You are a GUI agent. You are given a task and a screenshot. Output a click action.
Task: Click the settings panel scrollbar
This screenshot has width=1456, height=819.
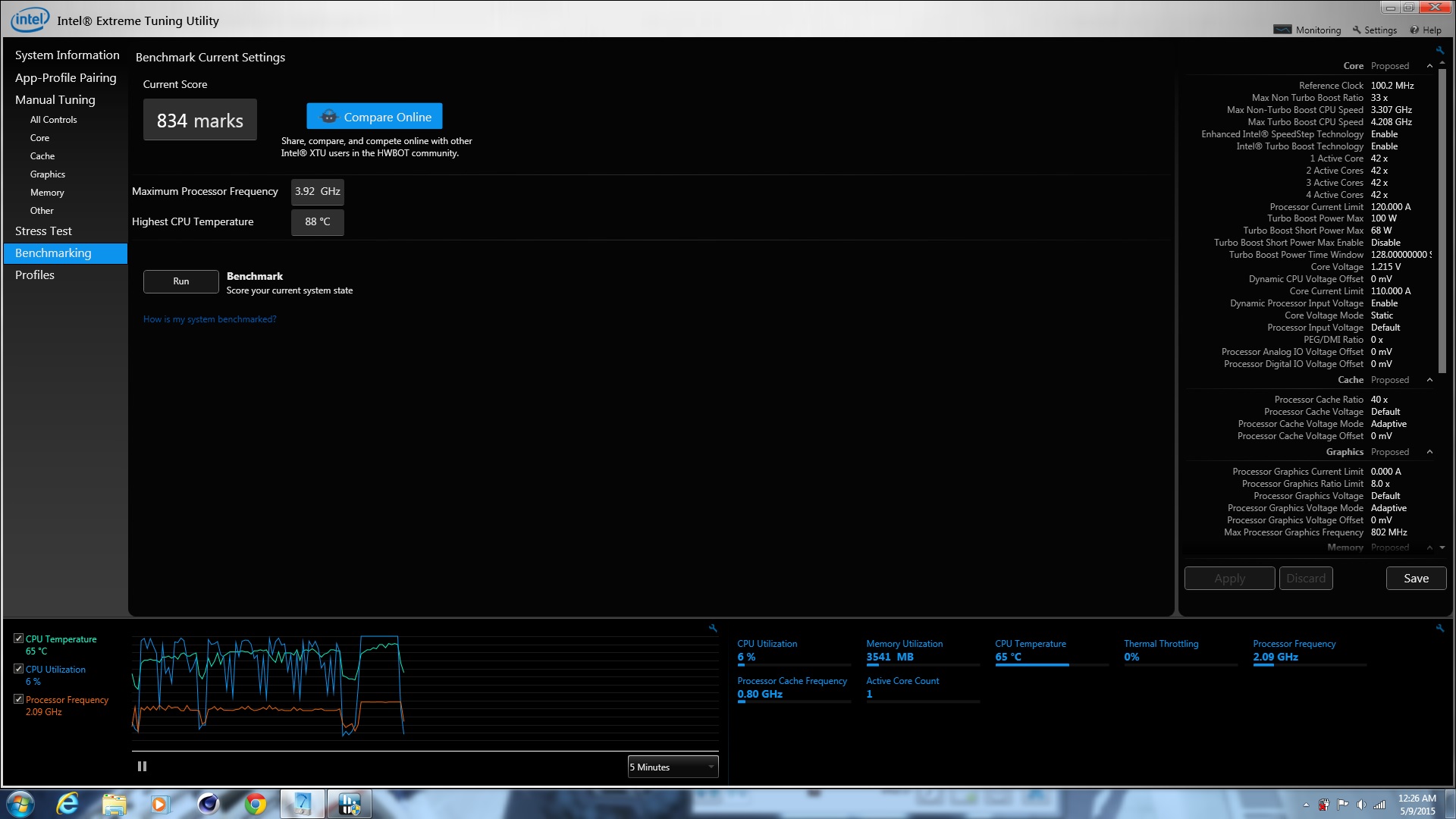[1442, 220]
